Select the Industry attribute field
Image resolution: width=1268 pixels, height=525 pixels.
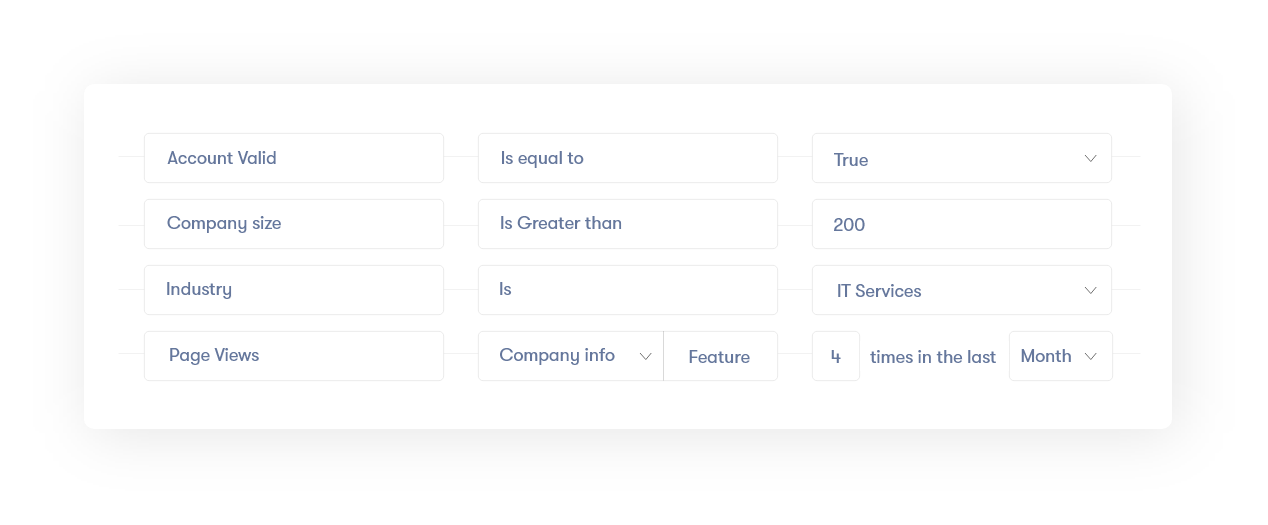click(x=293, y=290)
